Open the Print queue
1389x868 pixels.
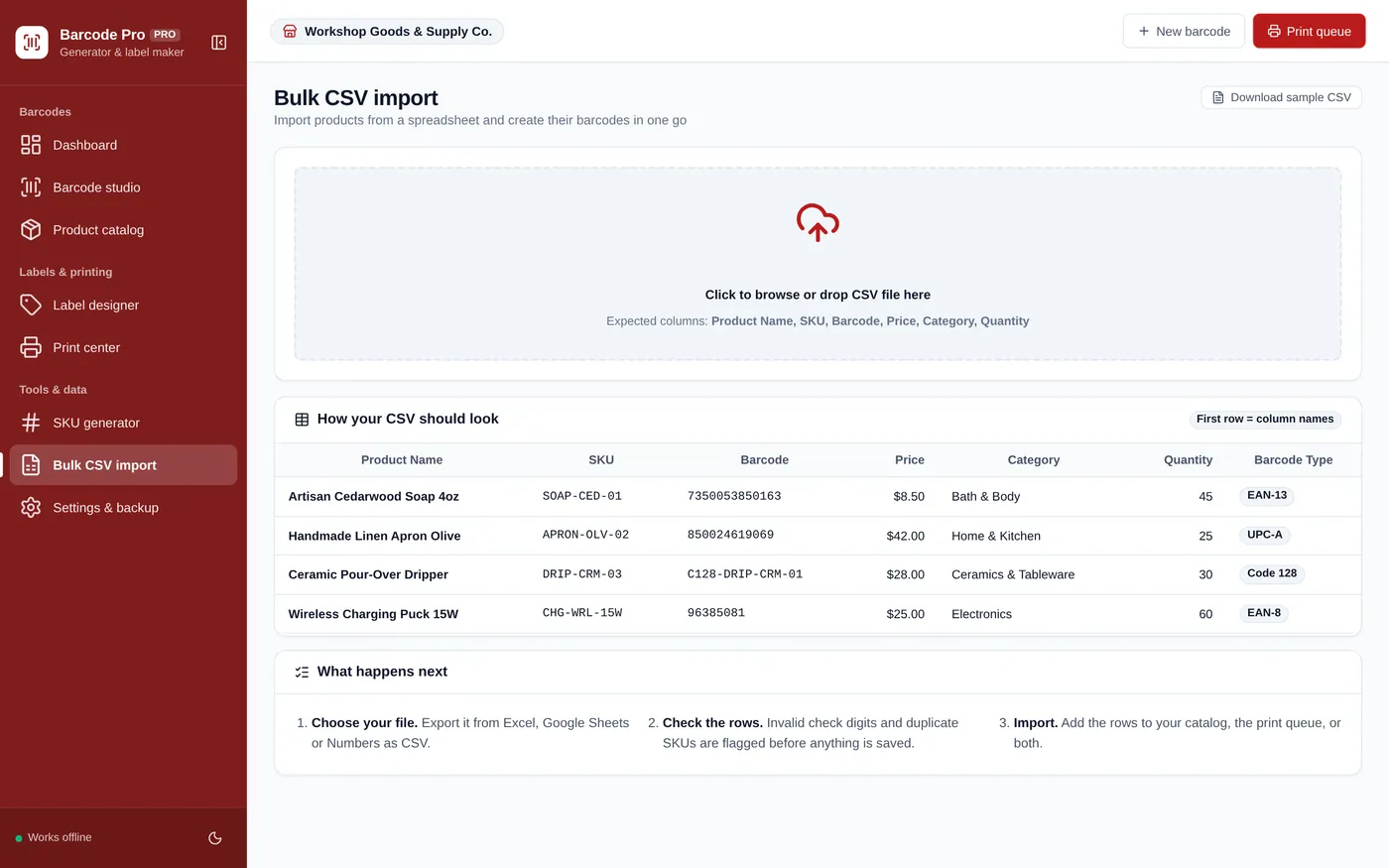pos(1309,32)
